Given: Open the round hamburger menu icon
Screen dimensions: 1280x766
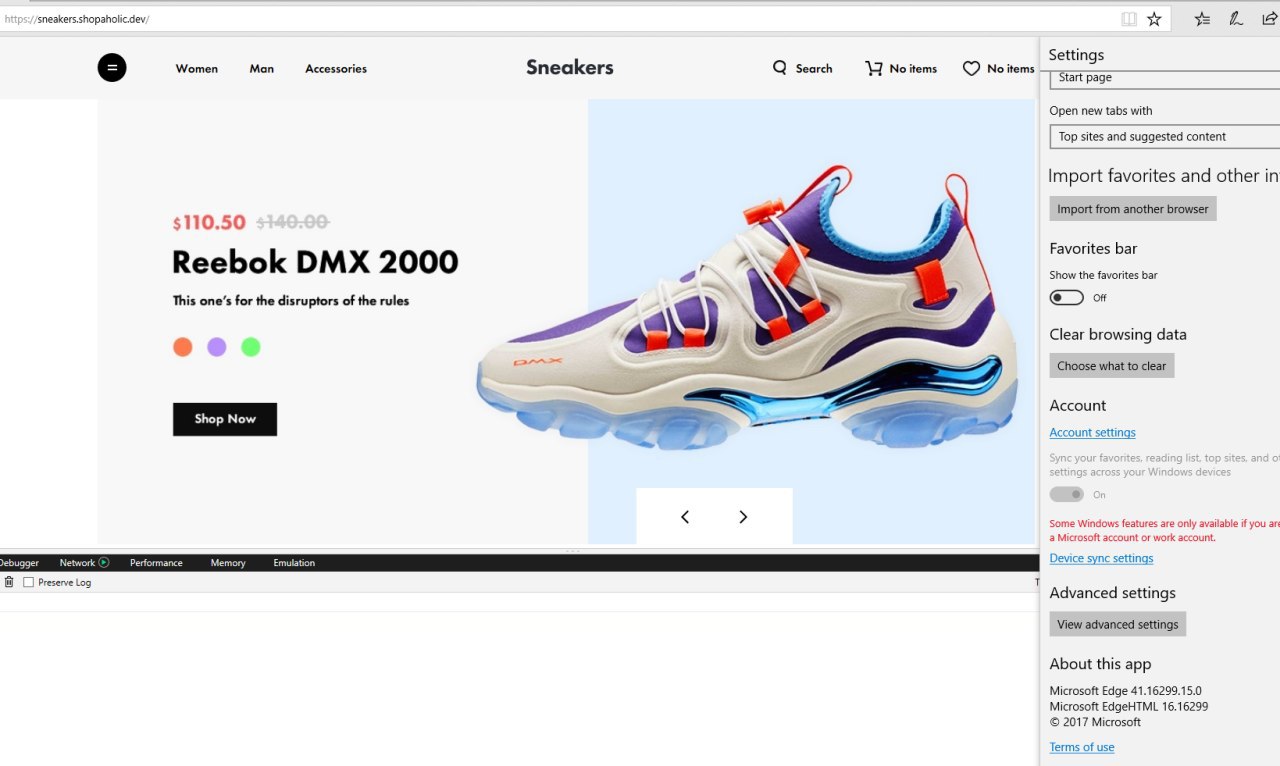Looking at the screenshot, I should [x=112, y=68].
